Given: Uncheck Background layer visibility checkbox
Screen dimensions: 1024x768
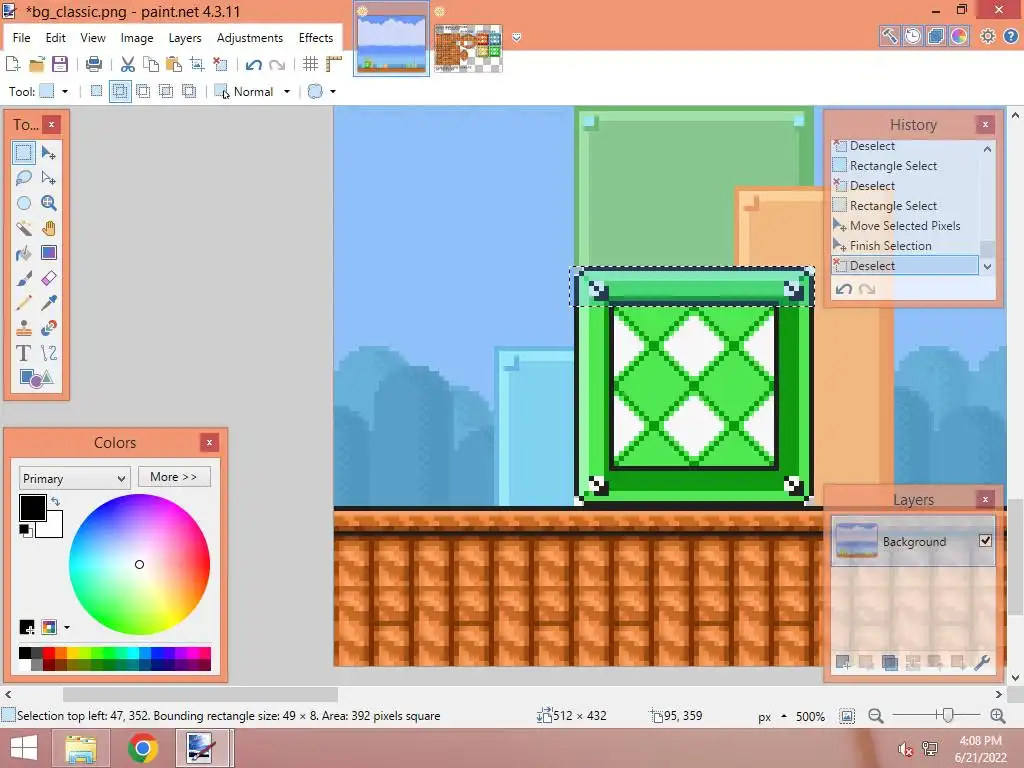Looking at the screenshot, I should click(x=985, y=541).
